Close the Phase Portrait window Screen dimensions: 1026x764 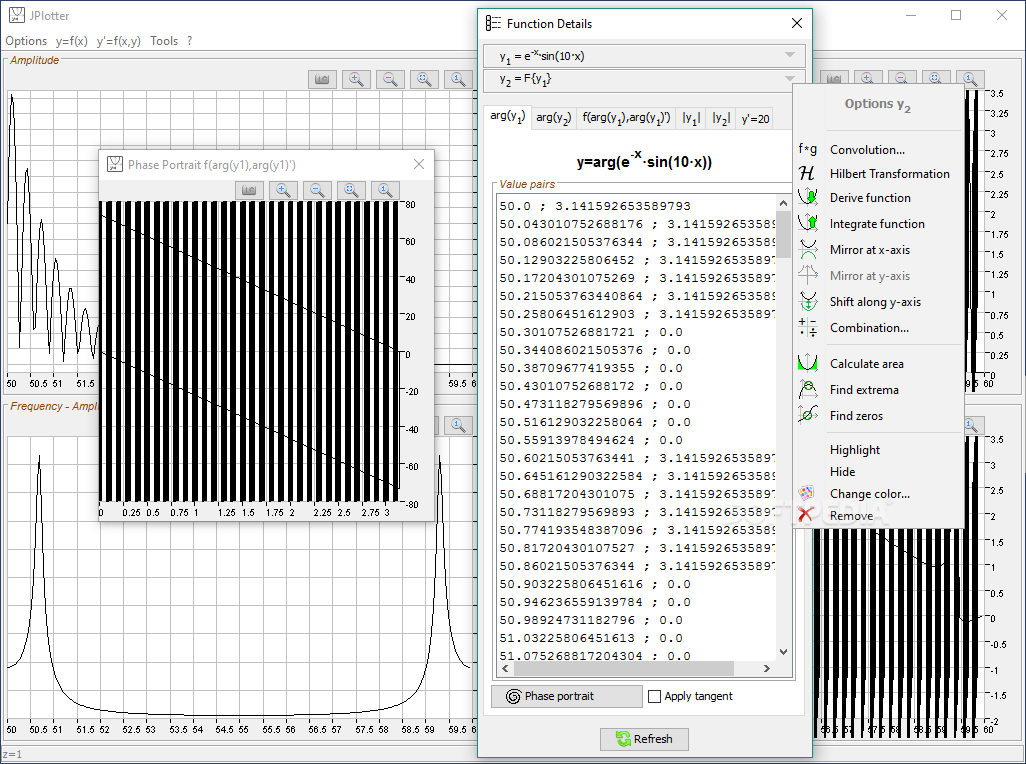[419, 164]
